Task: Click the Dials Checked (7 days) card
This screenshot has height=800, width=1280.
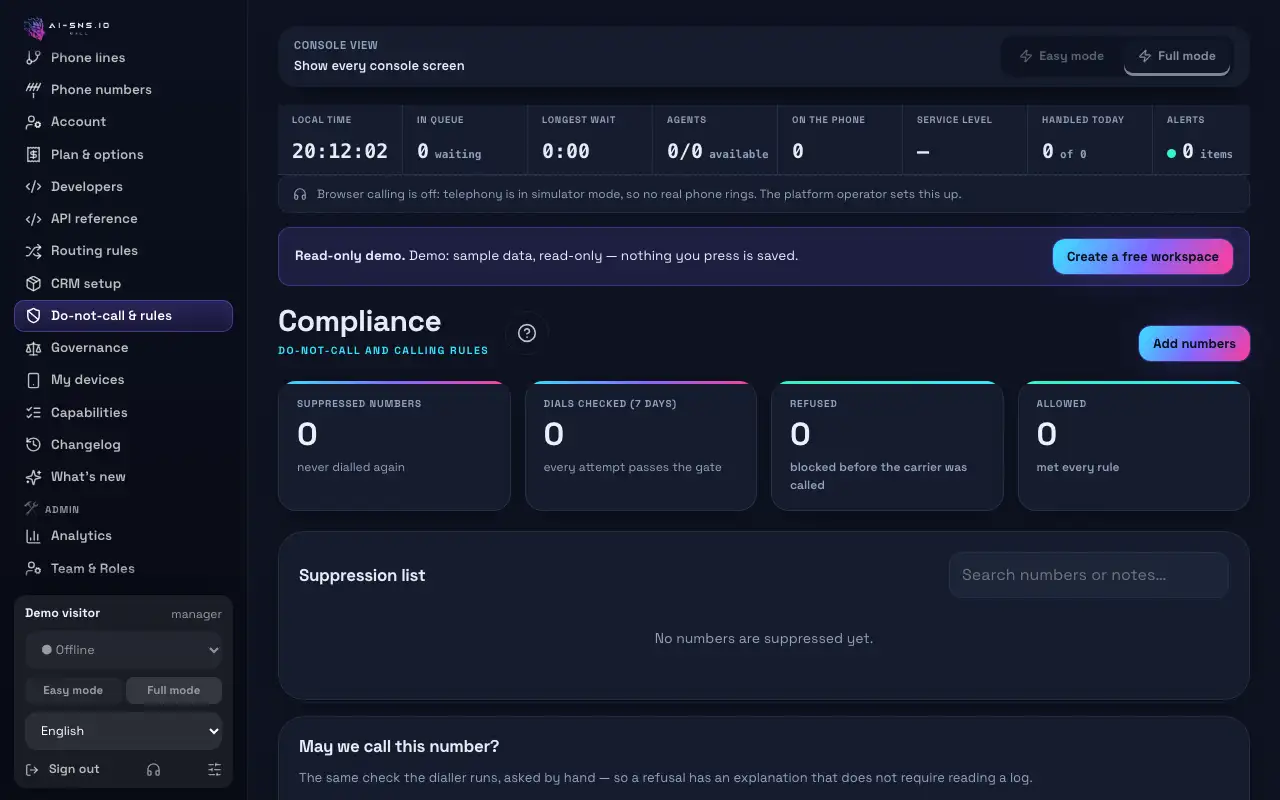Action: coord(641,446)
